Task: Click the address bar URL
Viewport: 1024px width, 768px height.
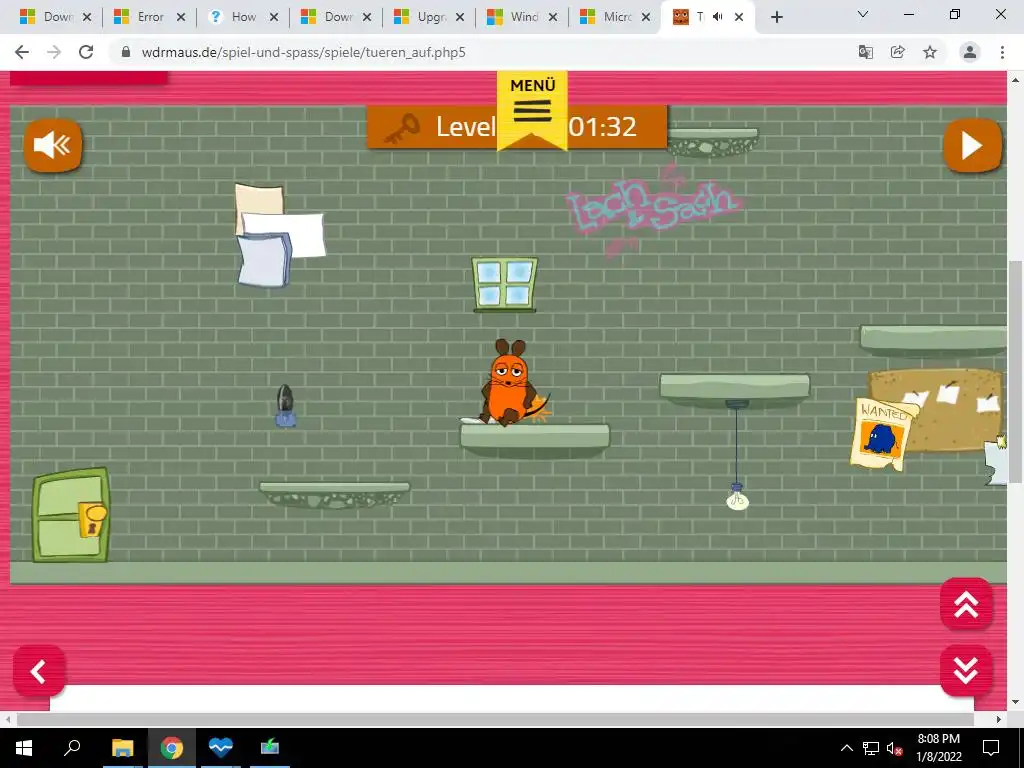Action: coord(303,52)
